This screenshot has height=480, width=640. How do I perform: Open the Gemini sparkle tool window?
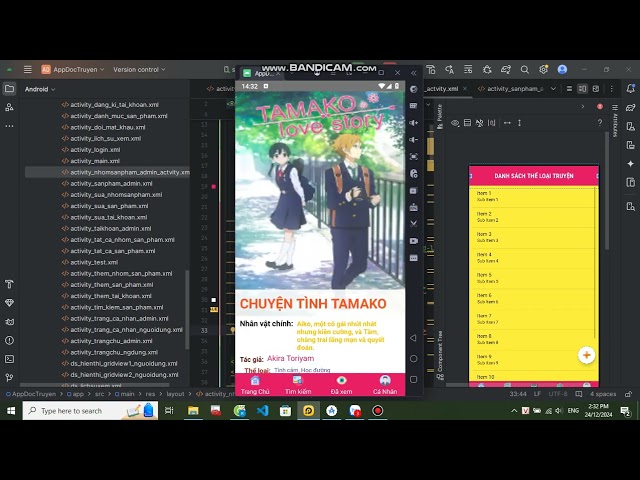tap(631, 164)
